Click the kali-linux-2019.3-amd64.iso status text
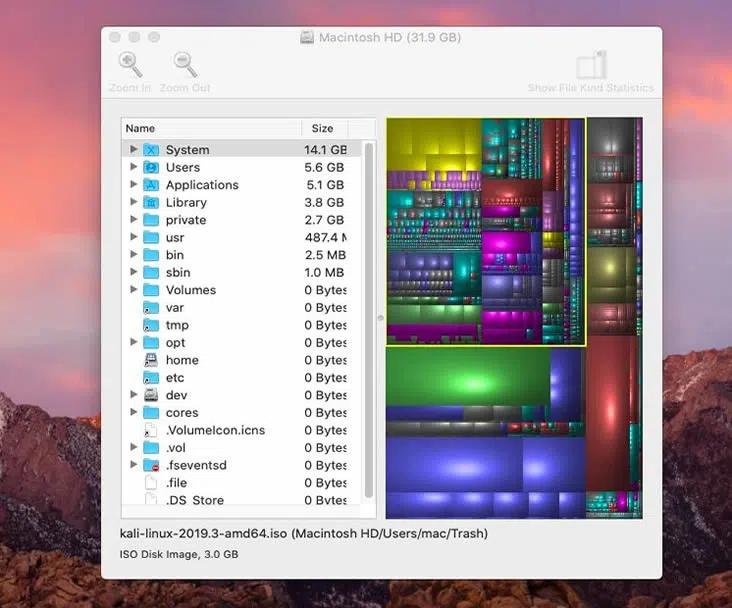The image size is (732, 608). [x=303, y=533]
